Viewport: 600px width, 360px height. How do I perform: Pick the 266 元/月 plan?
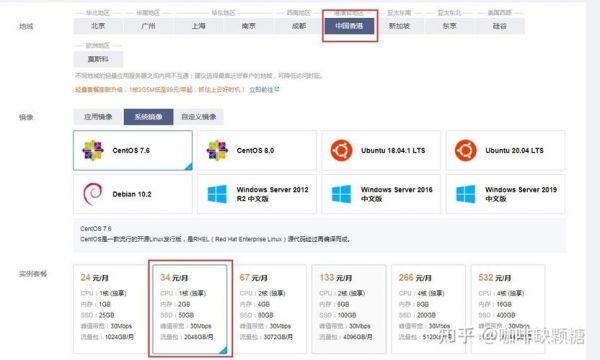tap(429, 309)
